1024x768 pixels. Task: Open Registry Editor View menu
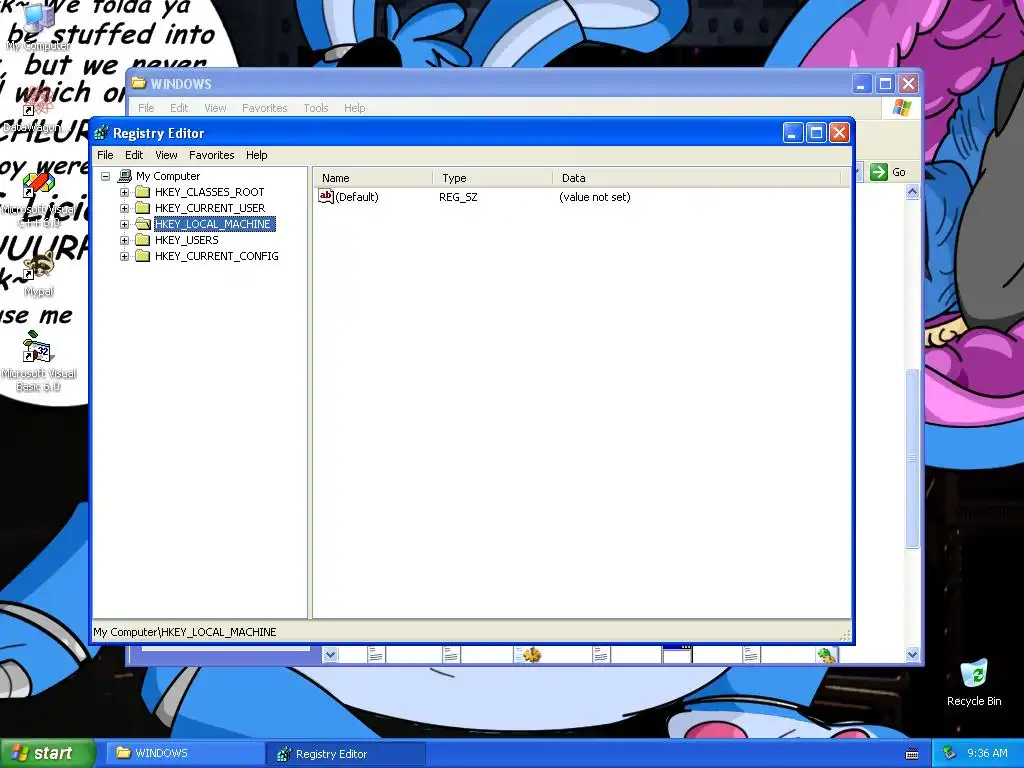[x=166, y=155]
